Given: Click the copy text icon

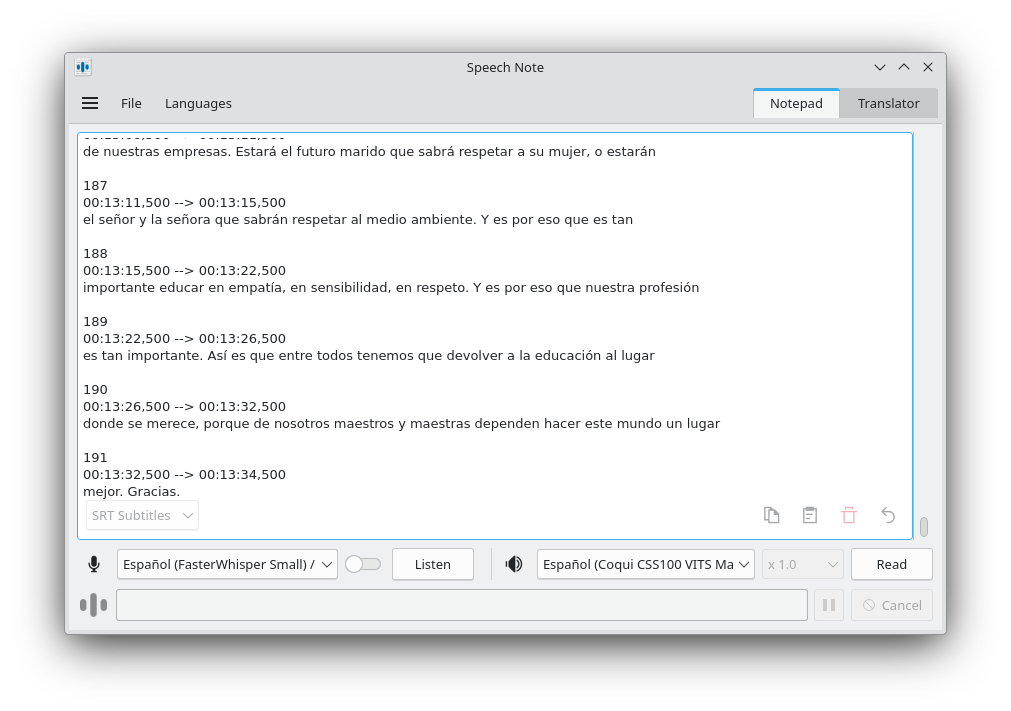Looking at the screenshot, I should tap(771, 515).
